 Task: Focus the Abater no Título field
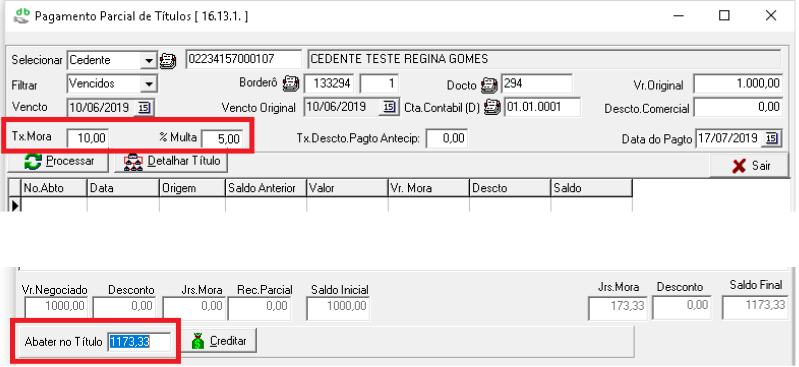pyautogui.click(x=139, y=342)
